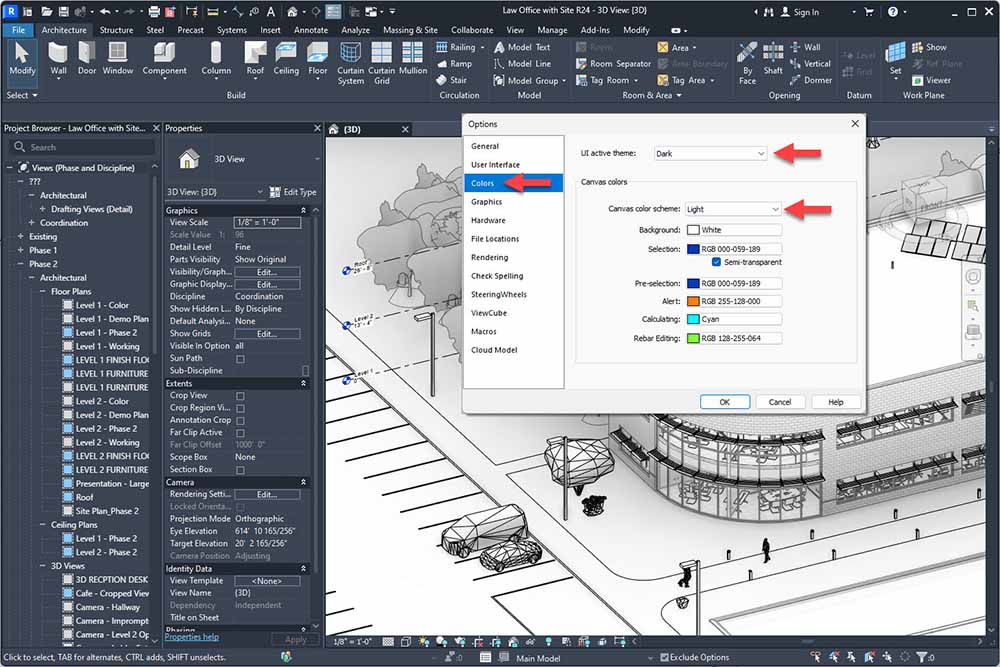Open the Properties help link
Image resolution: width=1000 pixels, height=667 pixels.
coord(191,637)
